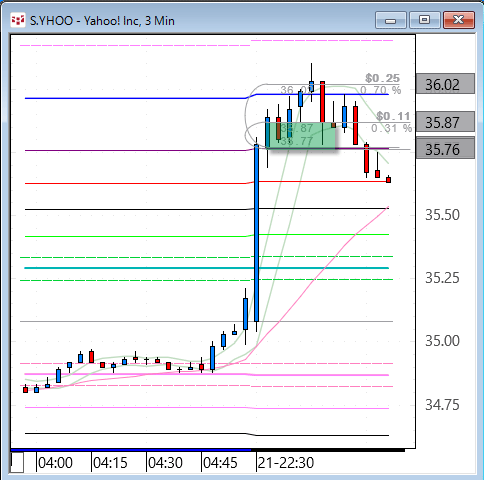This screenshot has height=480, width=484.
Task: Click the 04:15 time axis label
Action: 110,463
